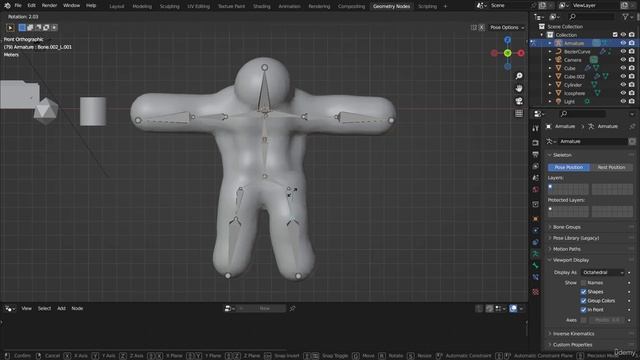
Task: Open the Object Data armature tab icon
Action: (536, 254)
